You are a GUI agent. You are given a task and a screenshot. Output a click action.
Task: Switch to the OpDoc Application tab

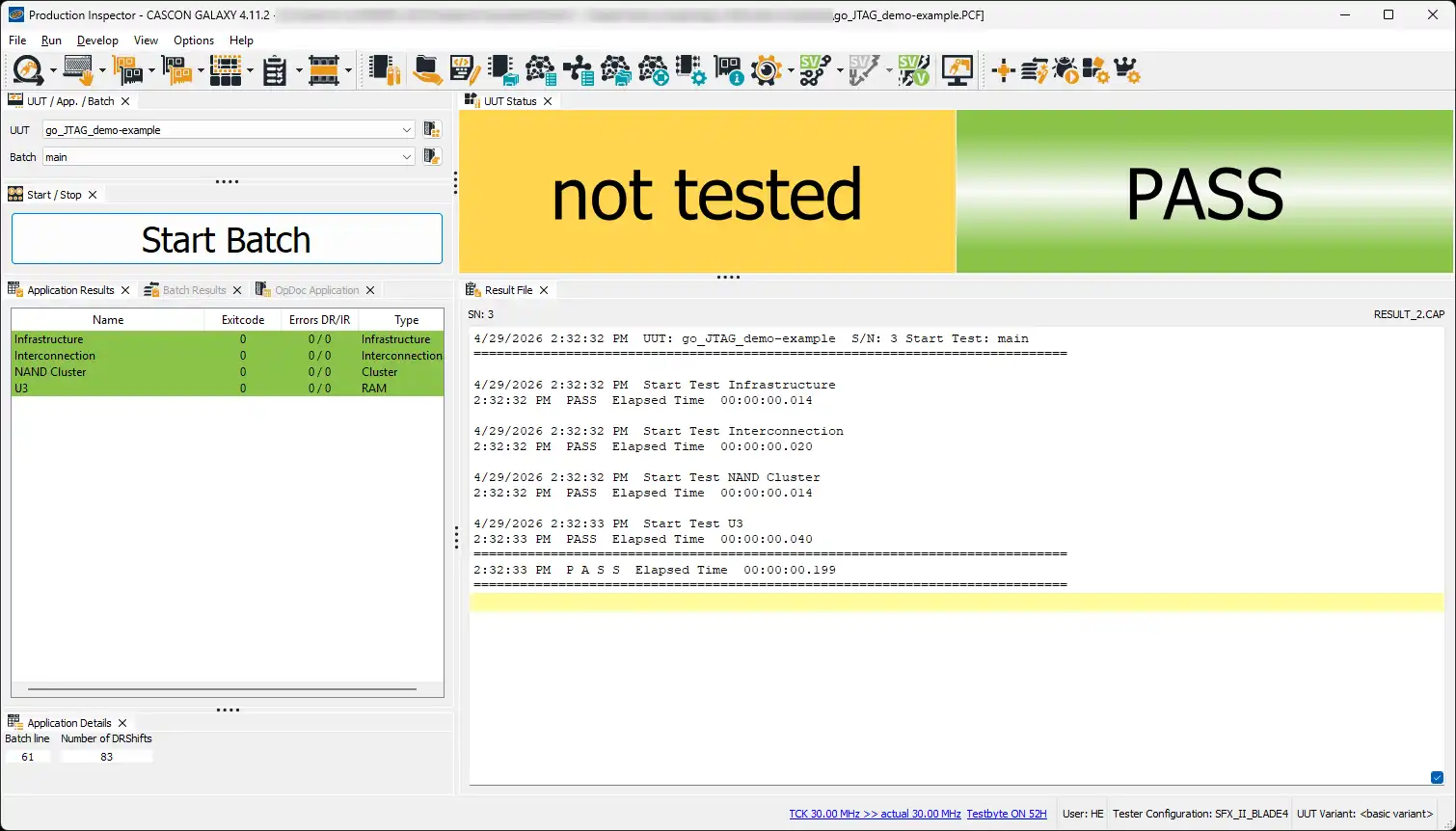tap(316, 290)
